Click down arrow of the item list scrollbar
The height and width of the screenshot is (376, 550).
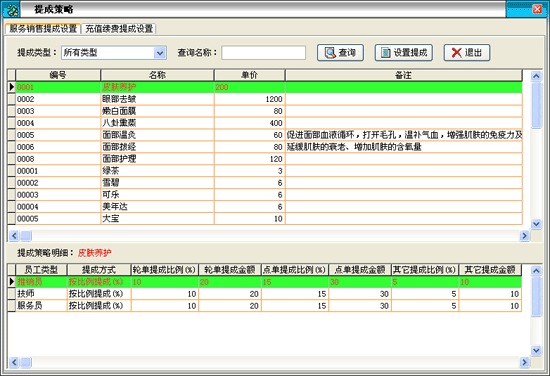[x=536, y=224]
